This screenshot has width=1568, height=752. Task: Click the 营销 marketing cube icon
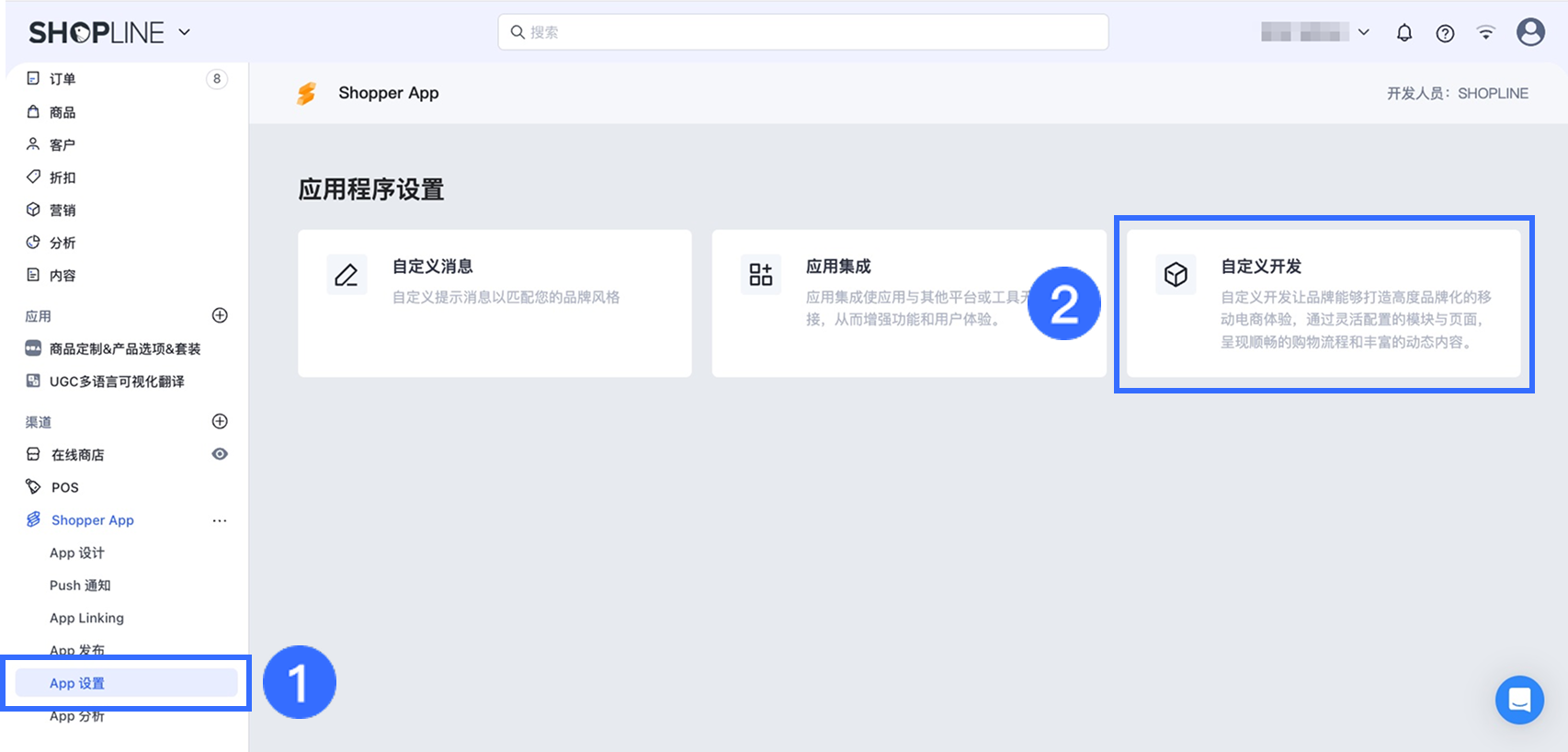pyautogui.click(x=33, y=210)
